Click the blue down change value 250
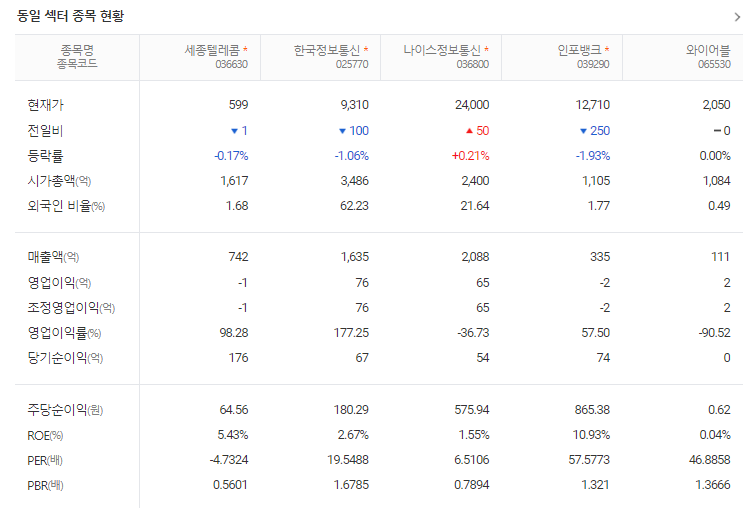The image size is (746, 508). 599,131
